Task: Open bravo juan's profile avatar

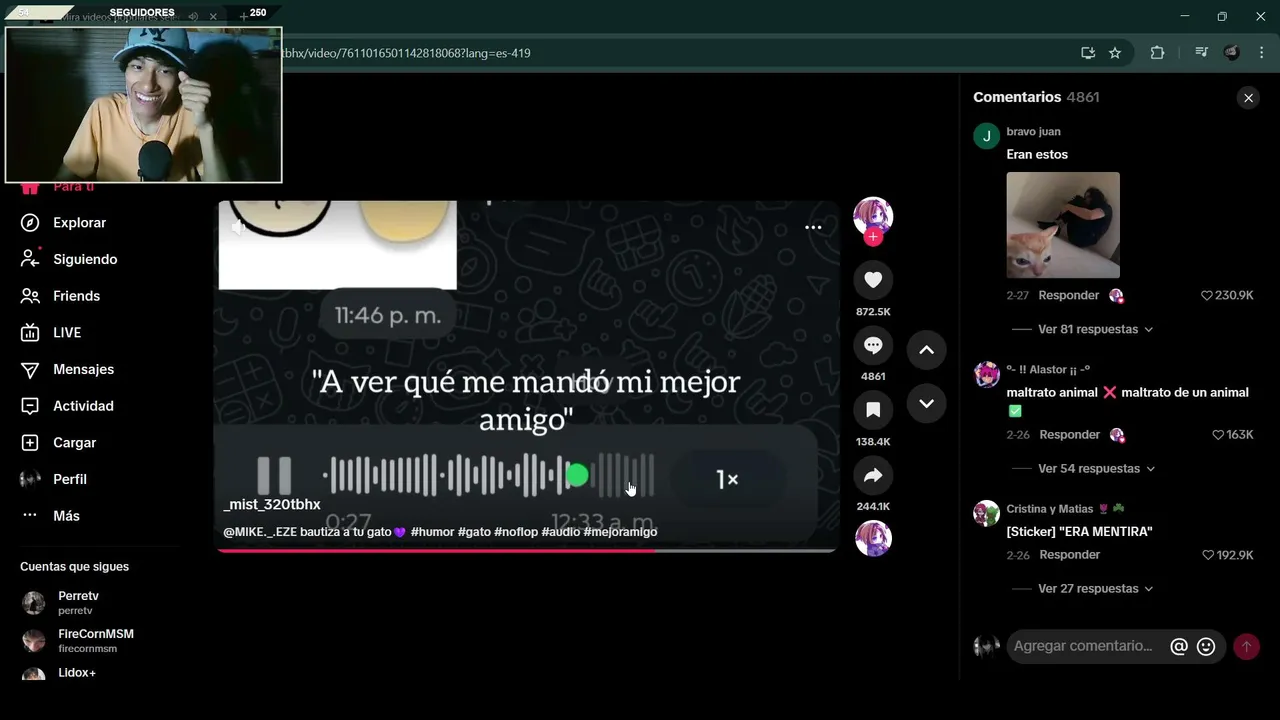Action: [987, 136]
